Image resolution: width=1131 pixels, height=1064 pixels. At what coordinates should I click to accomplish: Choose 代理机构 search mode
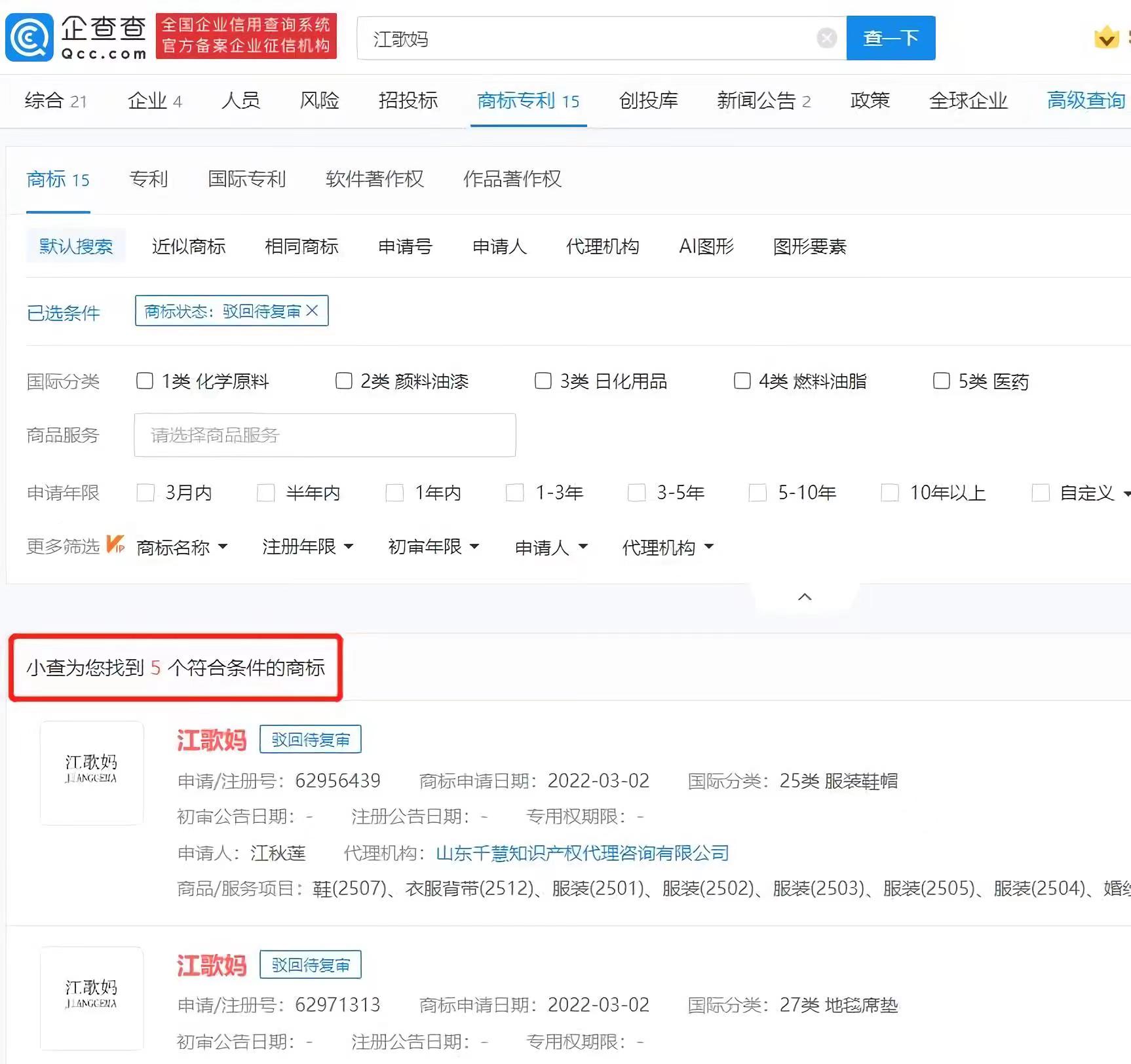click(603, 246)
